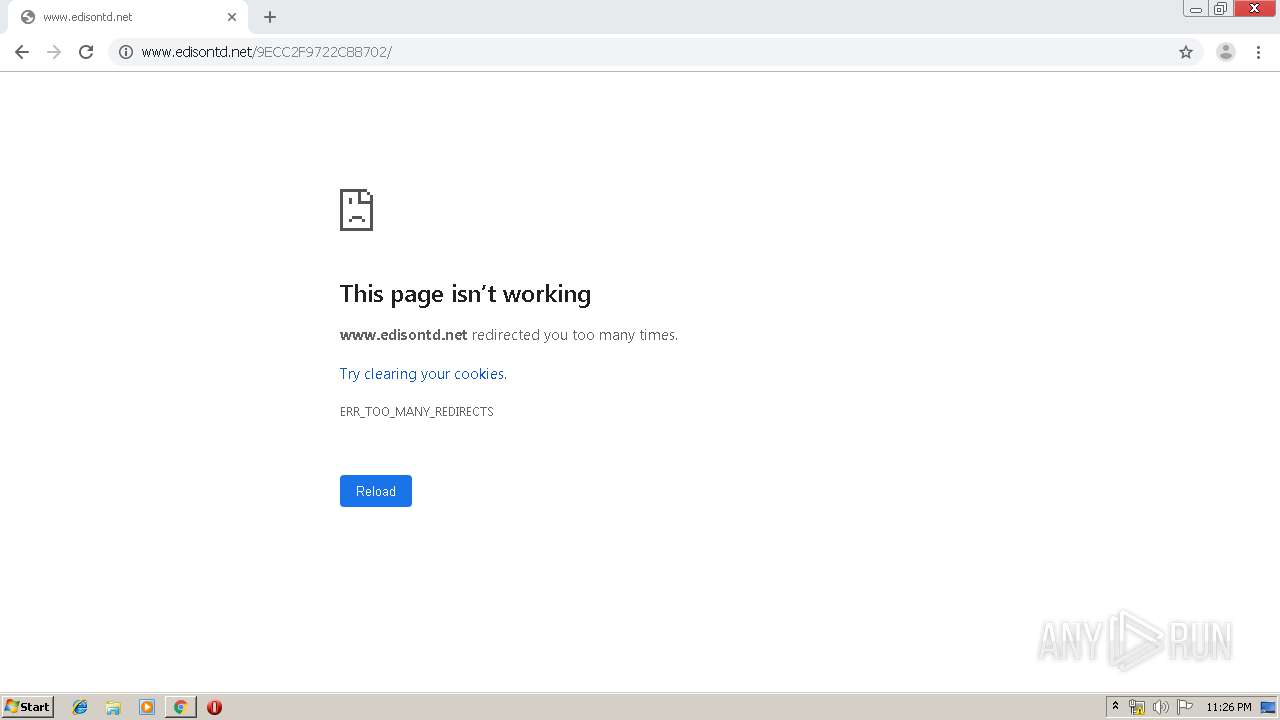Screen dimensions: 1280x720
Task: Open the Action Center flag icon
Action: pyautogui.click(x=1185, y=707)
